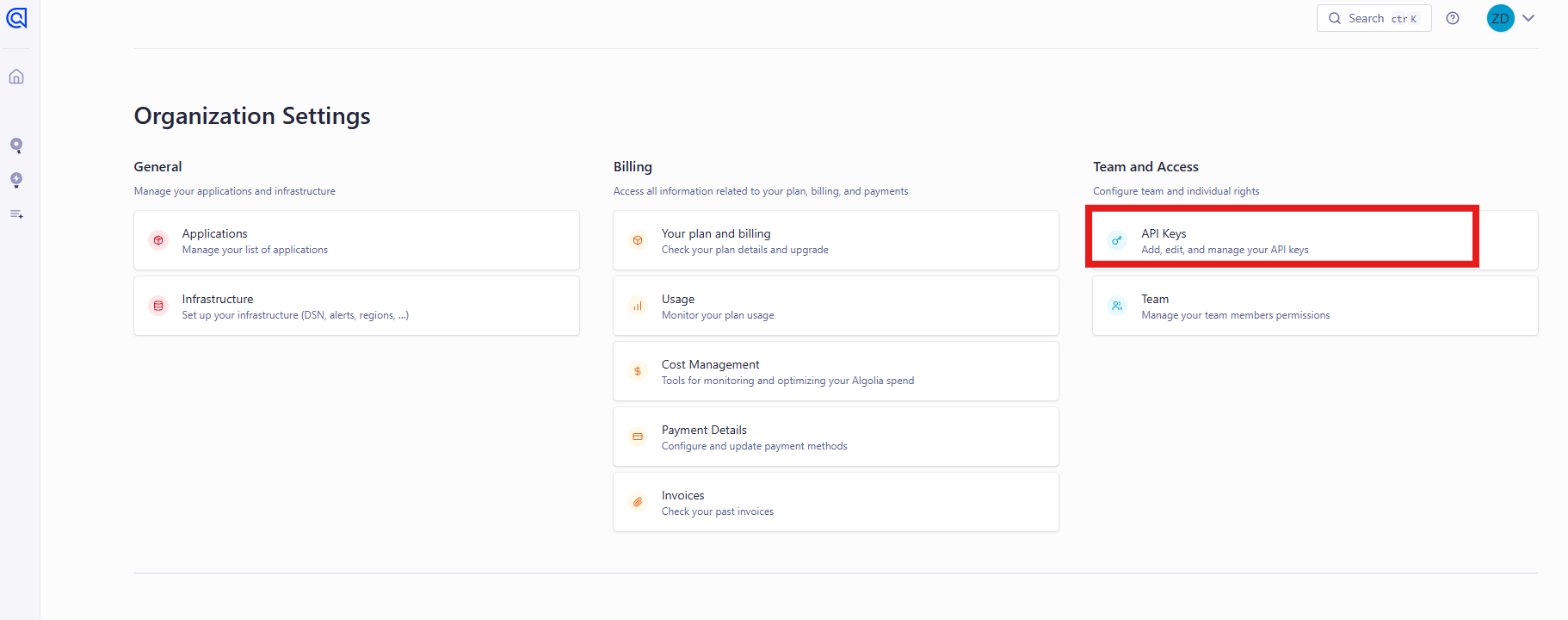Open the Payment Details card
This screenshot has width=1568, height=620.
point(836,437)
